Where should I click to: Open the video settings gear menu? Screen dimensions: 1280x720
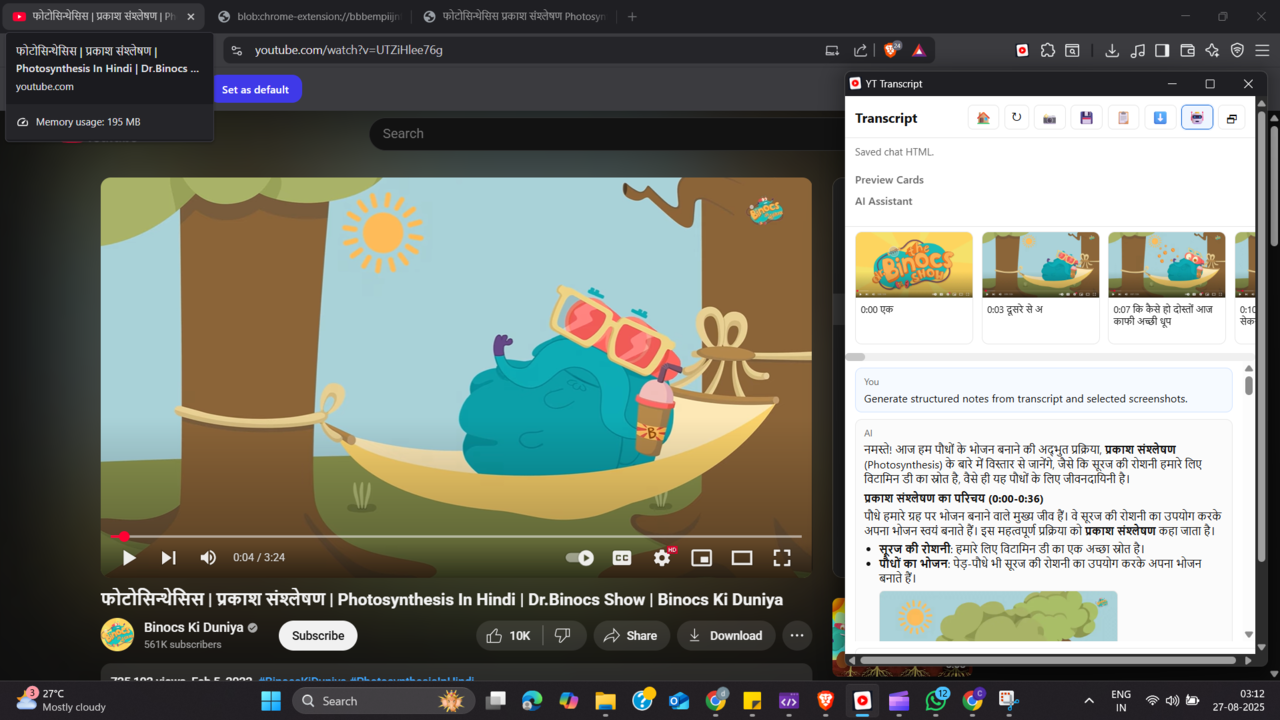tap(661, 557)
